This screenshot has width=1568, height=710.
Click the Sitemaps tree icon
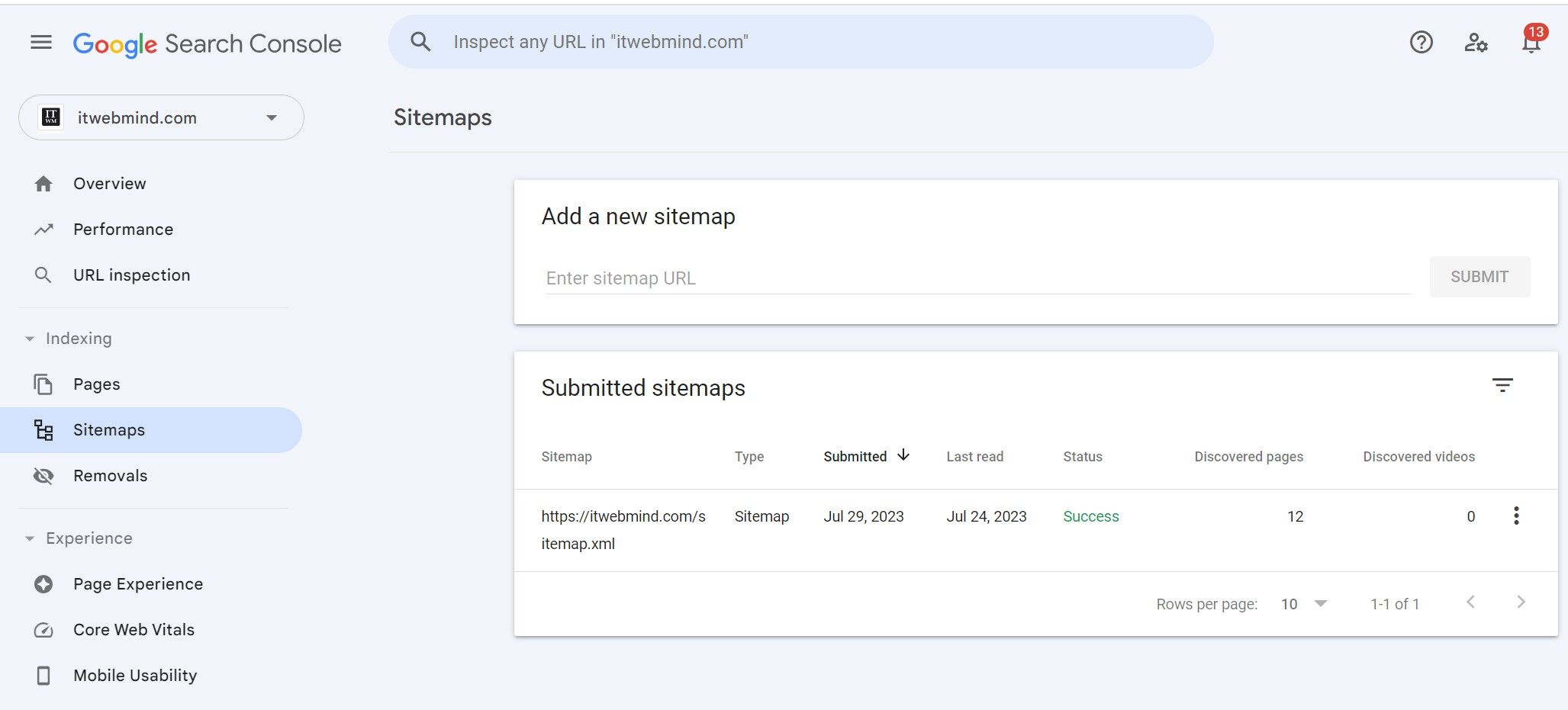(43, 430)
